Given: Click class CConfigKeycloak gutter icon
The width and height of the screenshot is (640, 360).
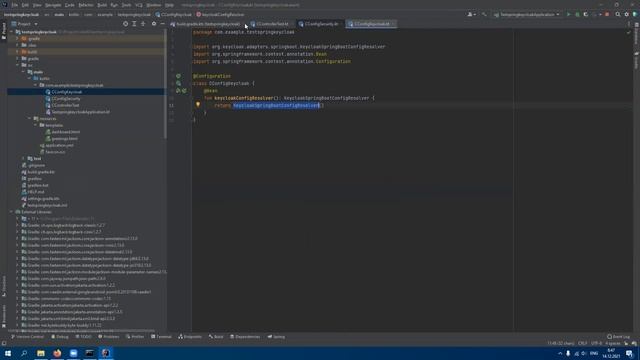Looking at the screenshot, I should coord(178,83).
